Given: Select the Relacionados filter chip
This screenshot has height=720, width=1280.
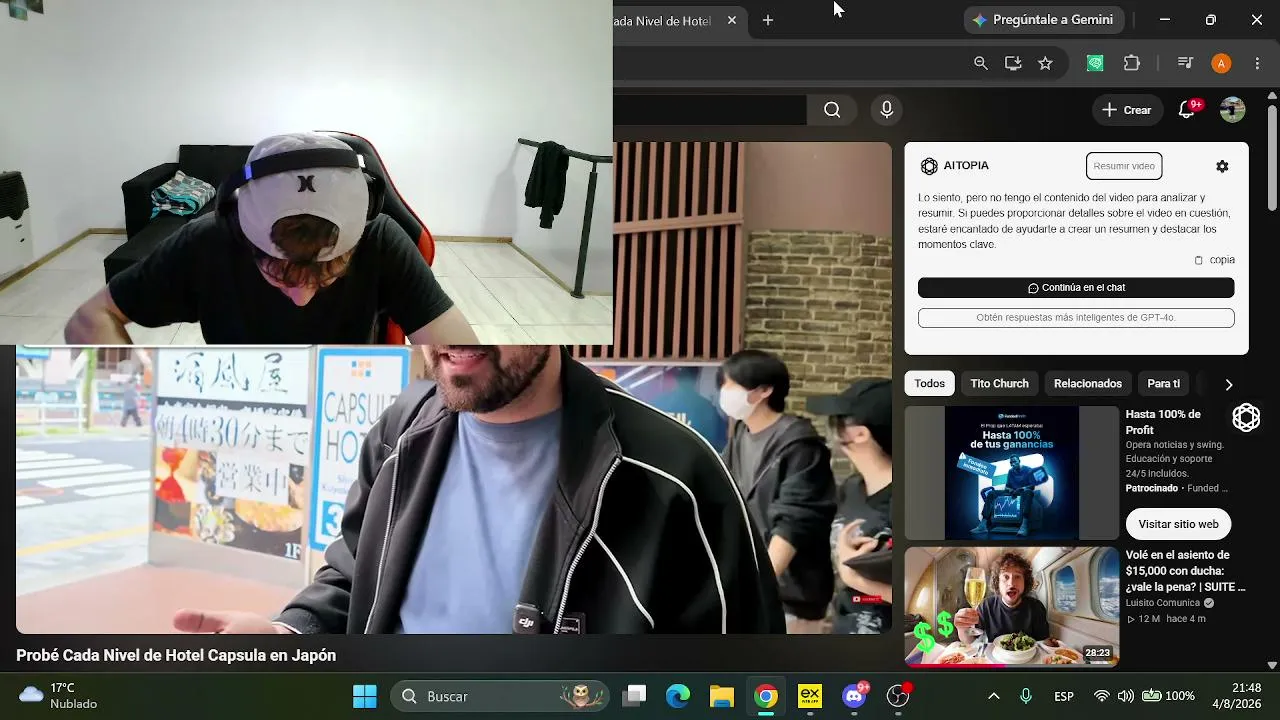Looking at the screenshot, I should coord(1088,384).
